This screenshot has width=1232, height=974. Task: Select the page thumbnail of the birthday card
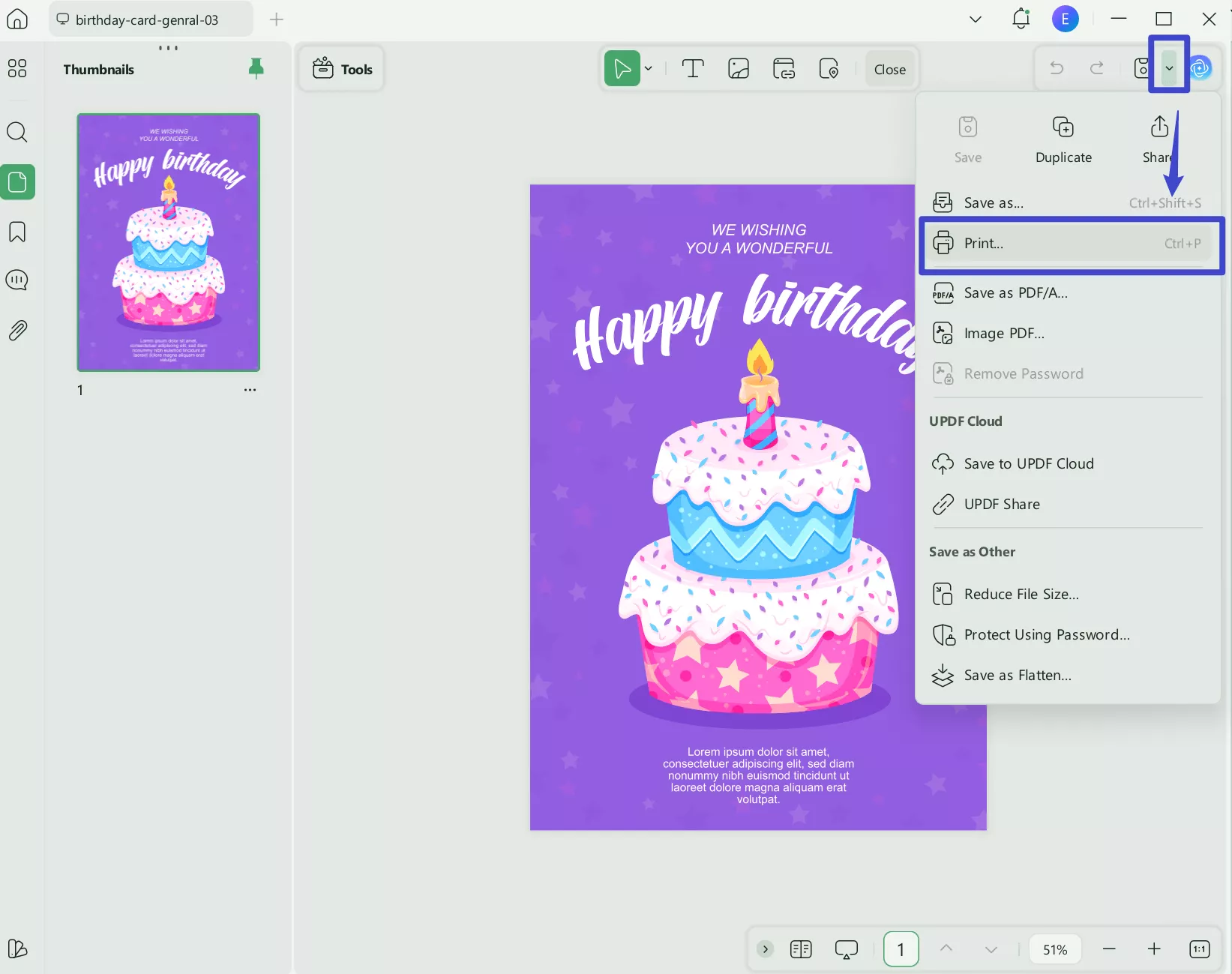(168, 242)
